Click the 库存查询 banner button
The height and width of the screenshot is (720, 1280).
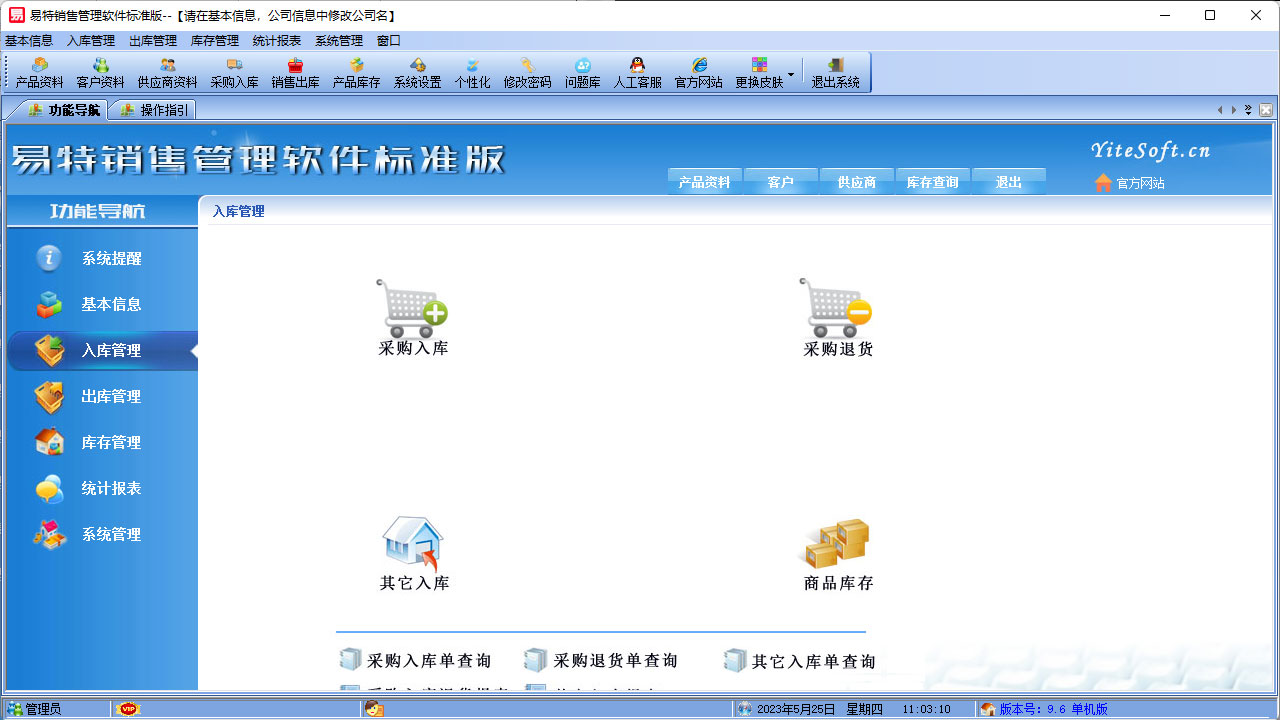coord(932,182)
